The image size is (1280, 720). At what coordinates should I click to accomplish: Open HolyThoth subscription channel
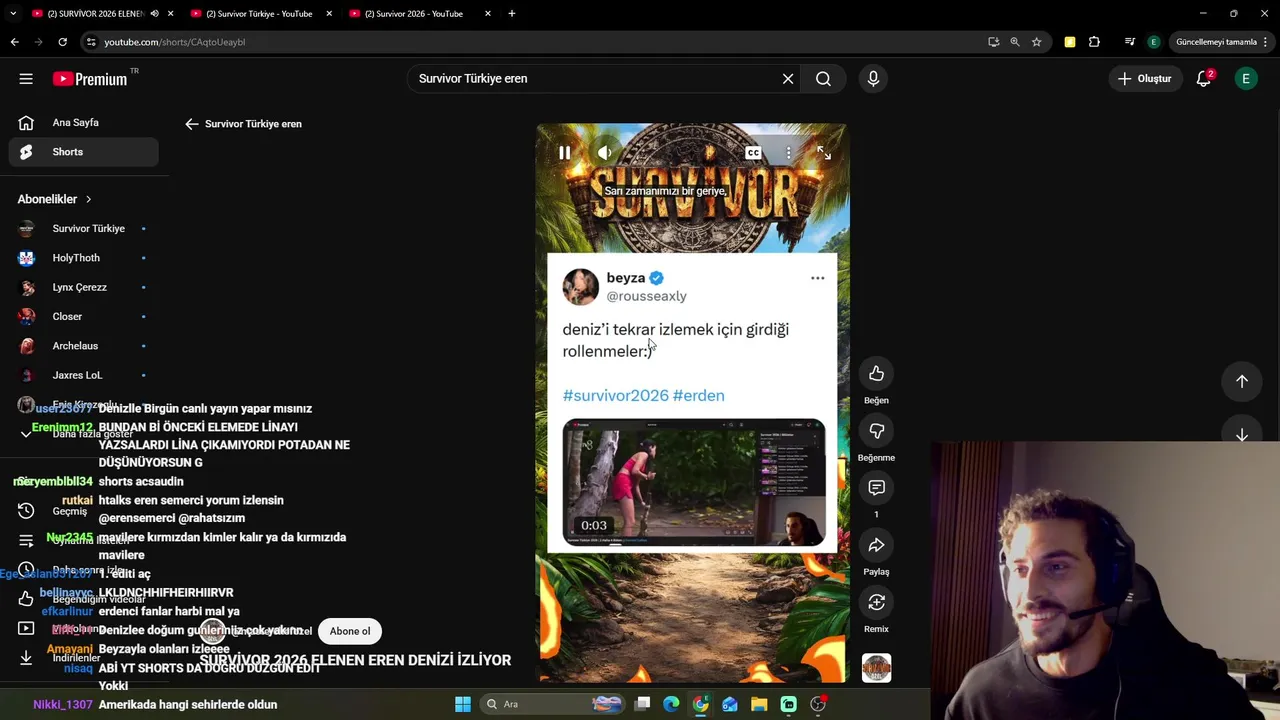pyautogui.click(x=84, y=258)
